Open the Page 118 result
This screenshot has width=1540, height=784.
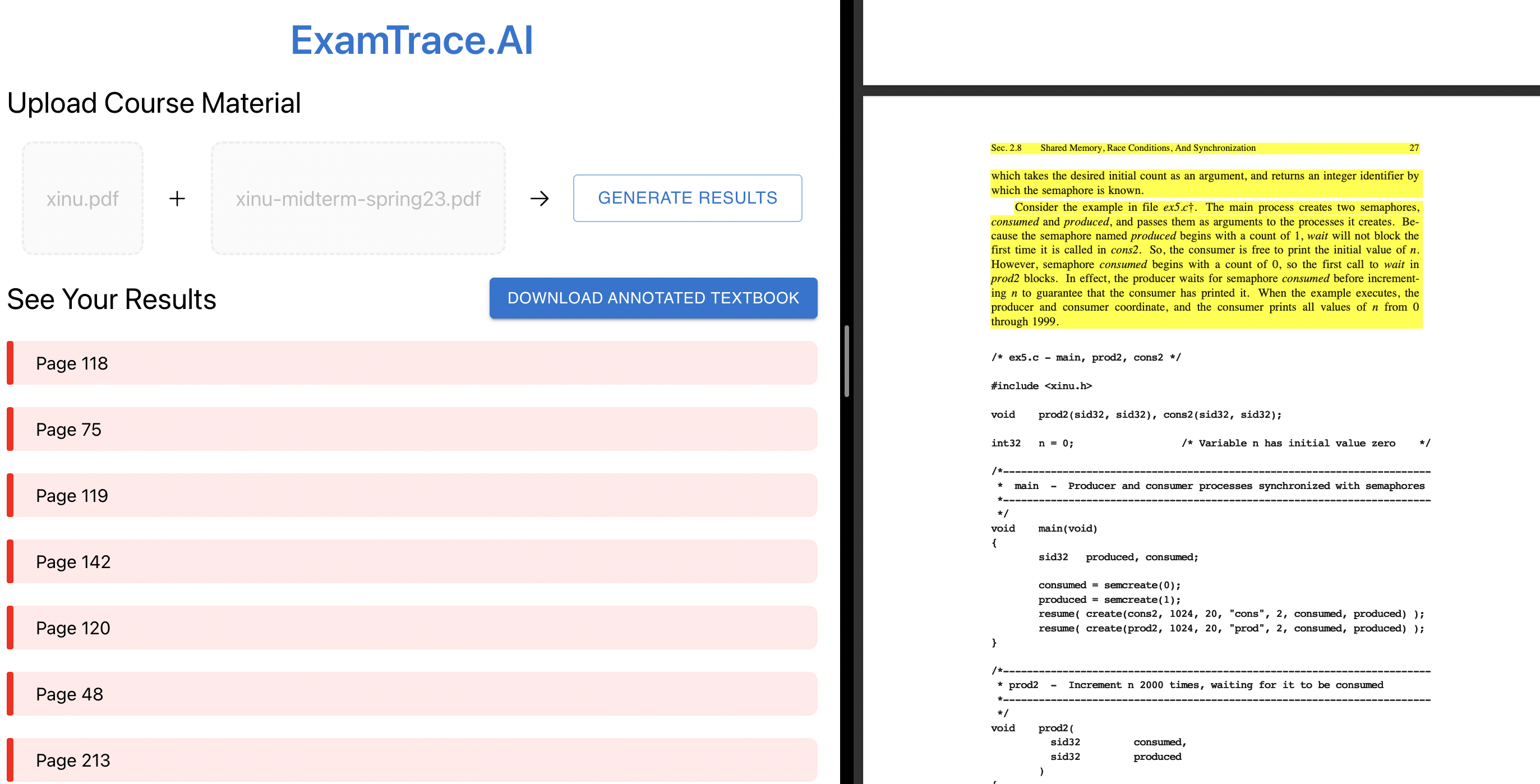coord(411,363)
